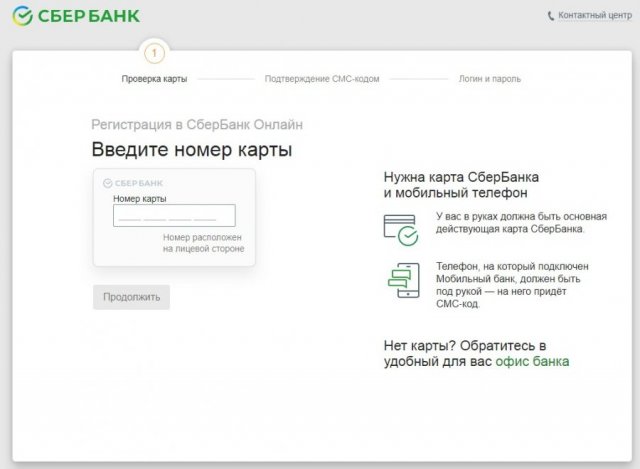Click the small Сбербанк logo on card

coord(133,183)
